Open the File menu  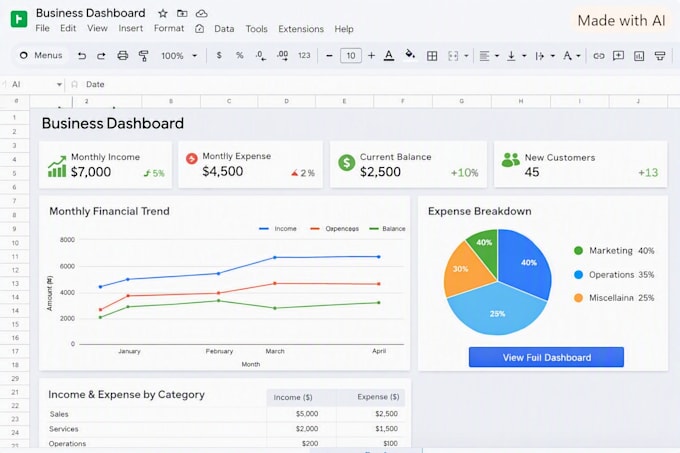coord(42,28)
